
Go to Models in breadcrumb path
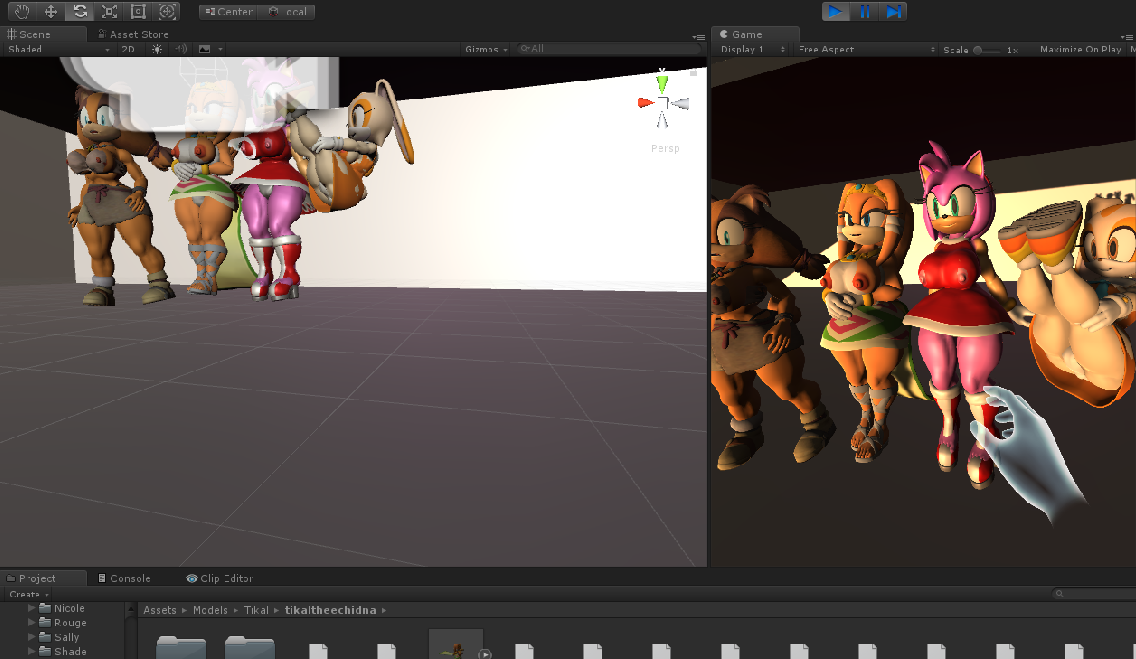[x=210, y=610]
